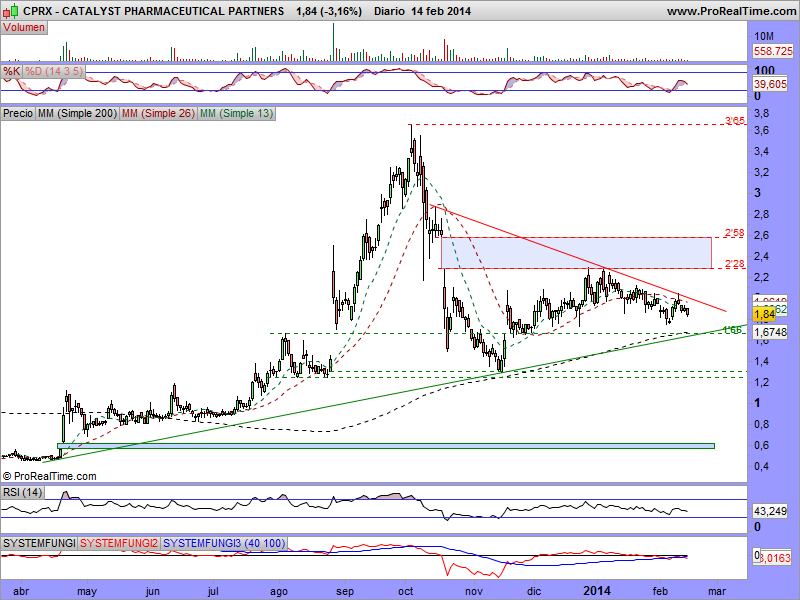Click the ProRealTime logo icon at top-left
This screenshot has width=800, height=600.
(x=8, y=10)
